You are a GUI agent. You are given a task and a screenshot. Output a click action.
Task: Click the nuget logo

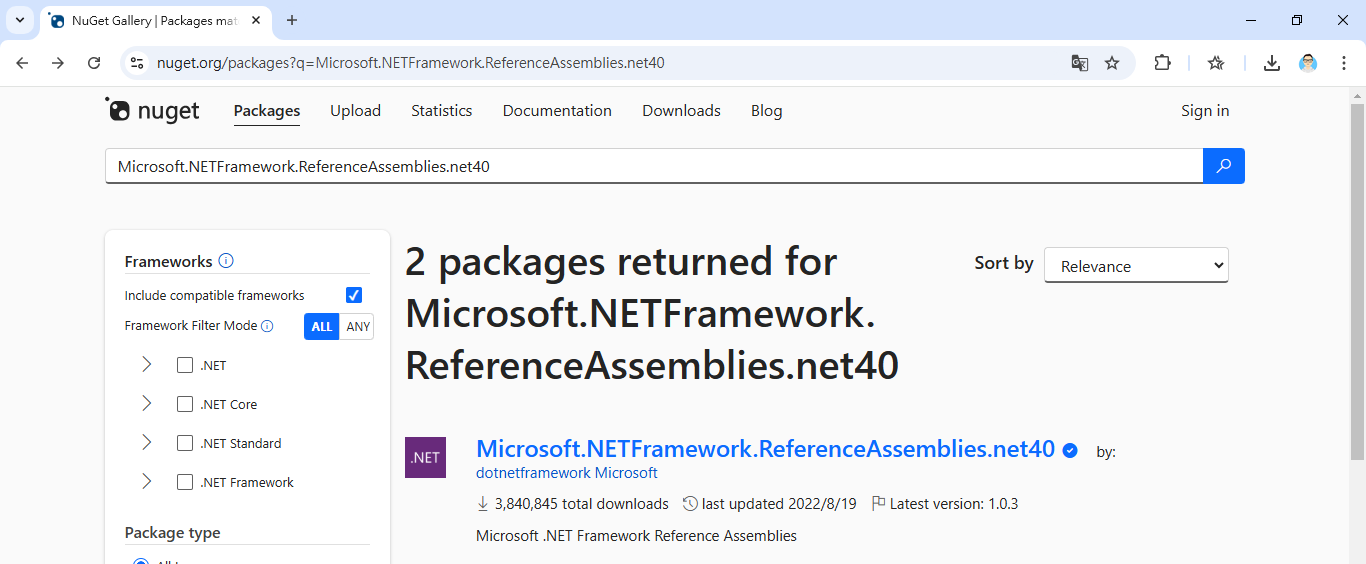153,110
